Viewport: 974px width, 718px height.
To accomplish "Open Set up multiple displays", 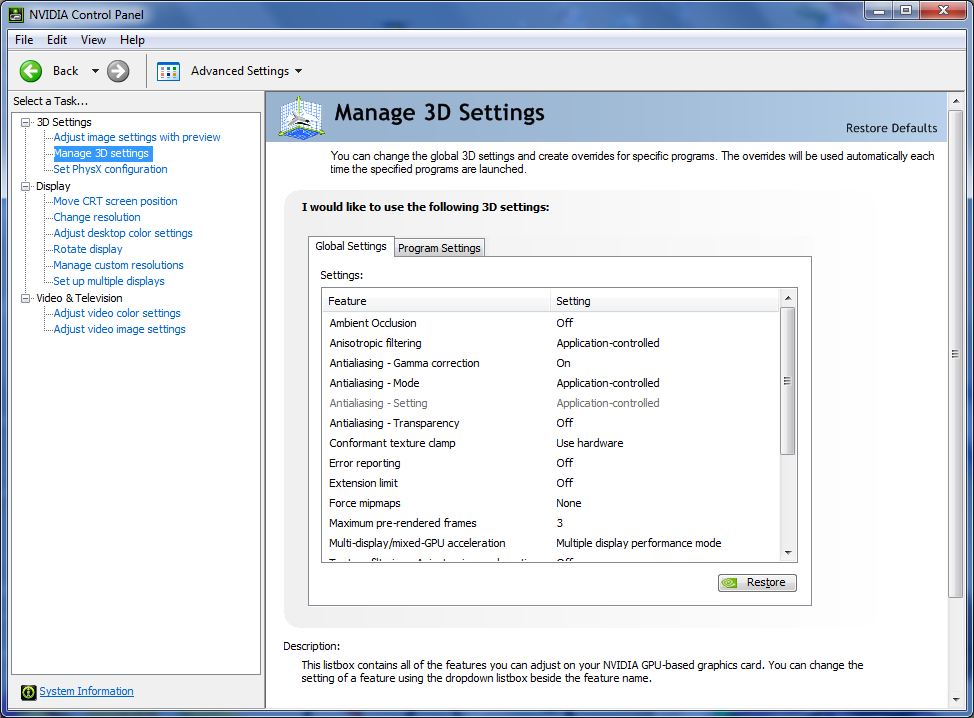I will click(x=109, y=281).
